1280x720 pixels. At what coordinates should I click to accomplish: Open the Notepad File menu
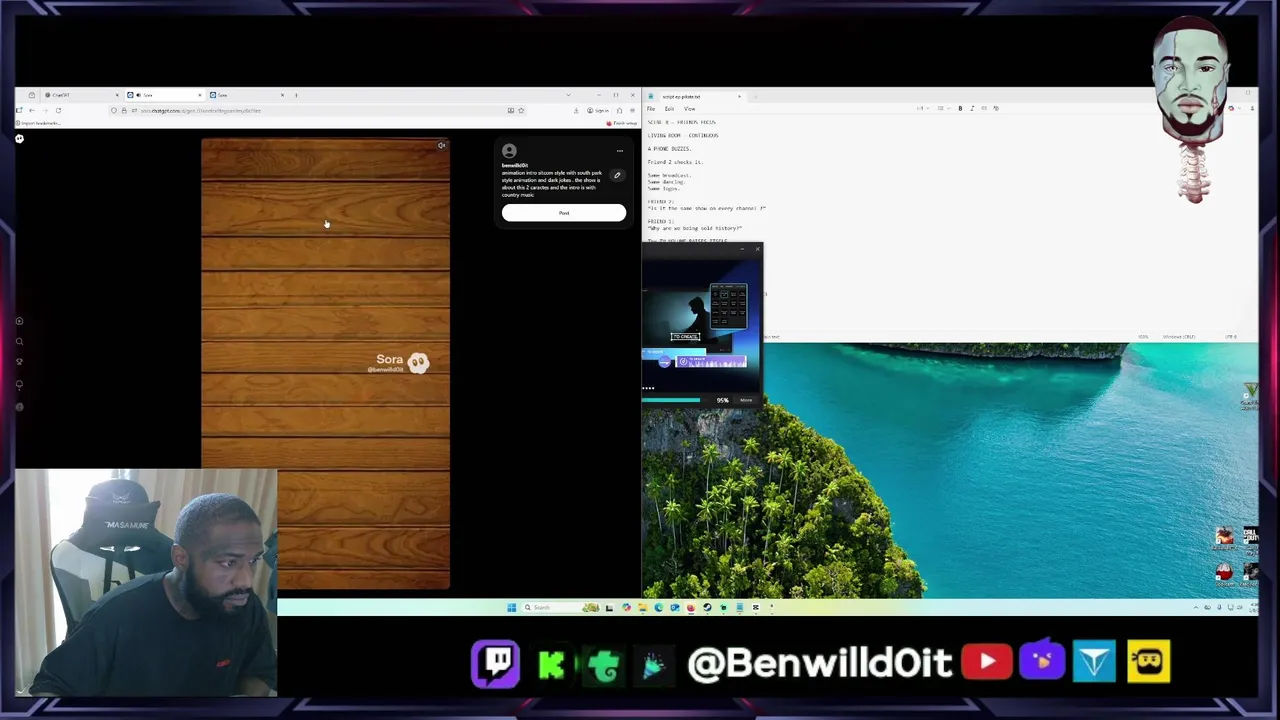[651, 108]
